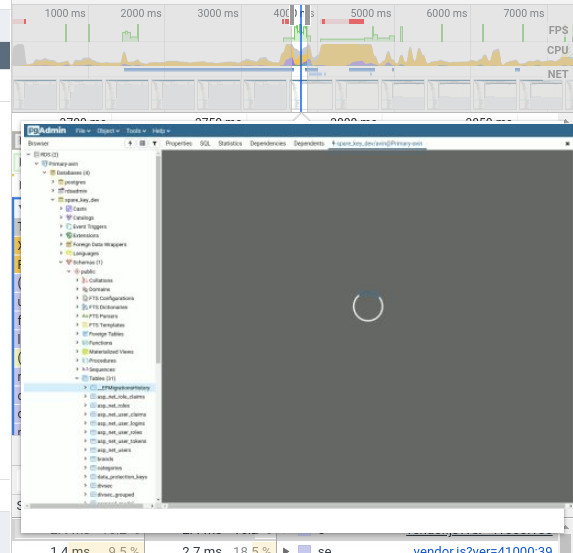Expand the postgres database node

pos(53,182)
